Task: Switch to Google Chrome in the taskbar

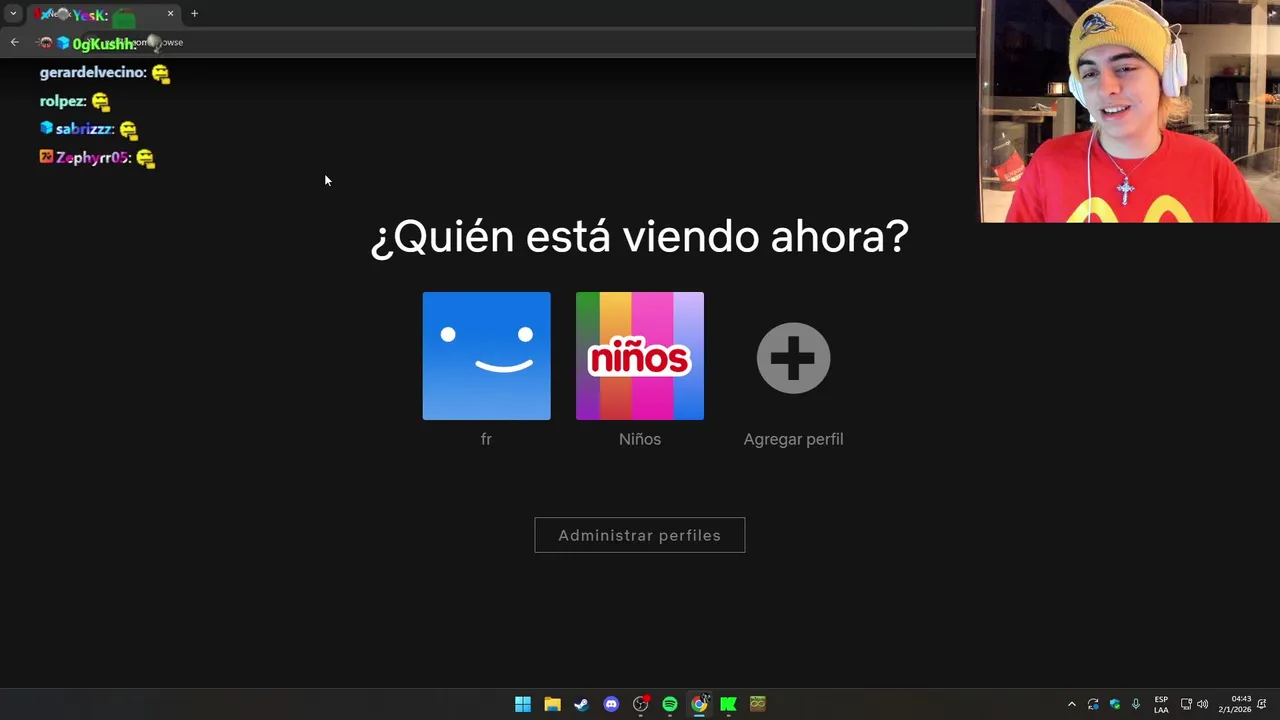Action: click(699, 704)
